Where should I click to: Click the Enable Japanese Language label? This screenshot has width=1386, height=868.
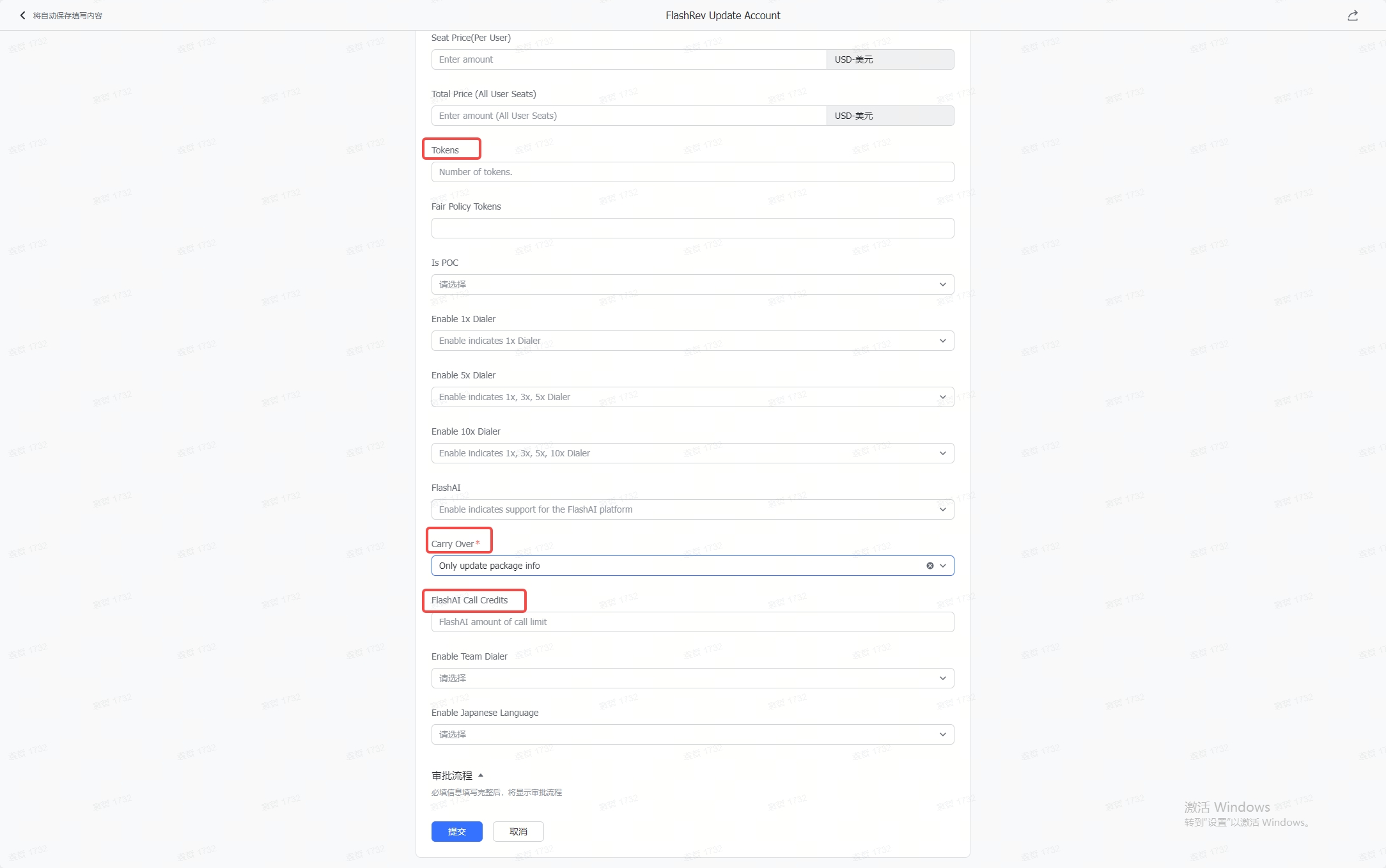point(485,713)
